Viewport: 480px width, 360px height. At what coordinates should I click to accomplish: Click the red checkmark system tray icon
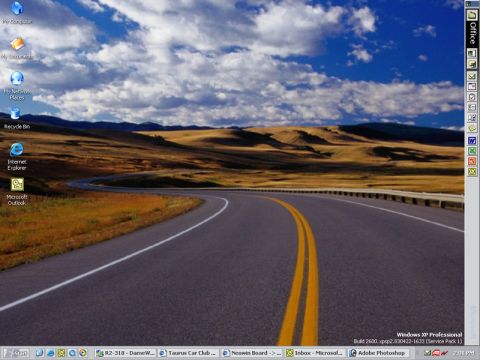coord(444,353)
